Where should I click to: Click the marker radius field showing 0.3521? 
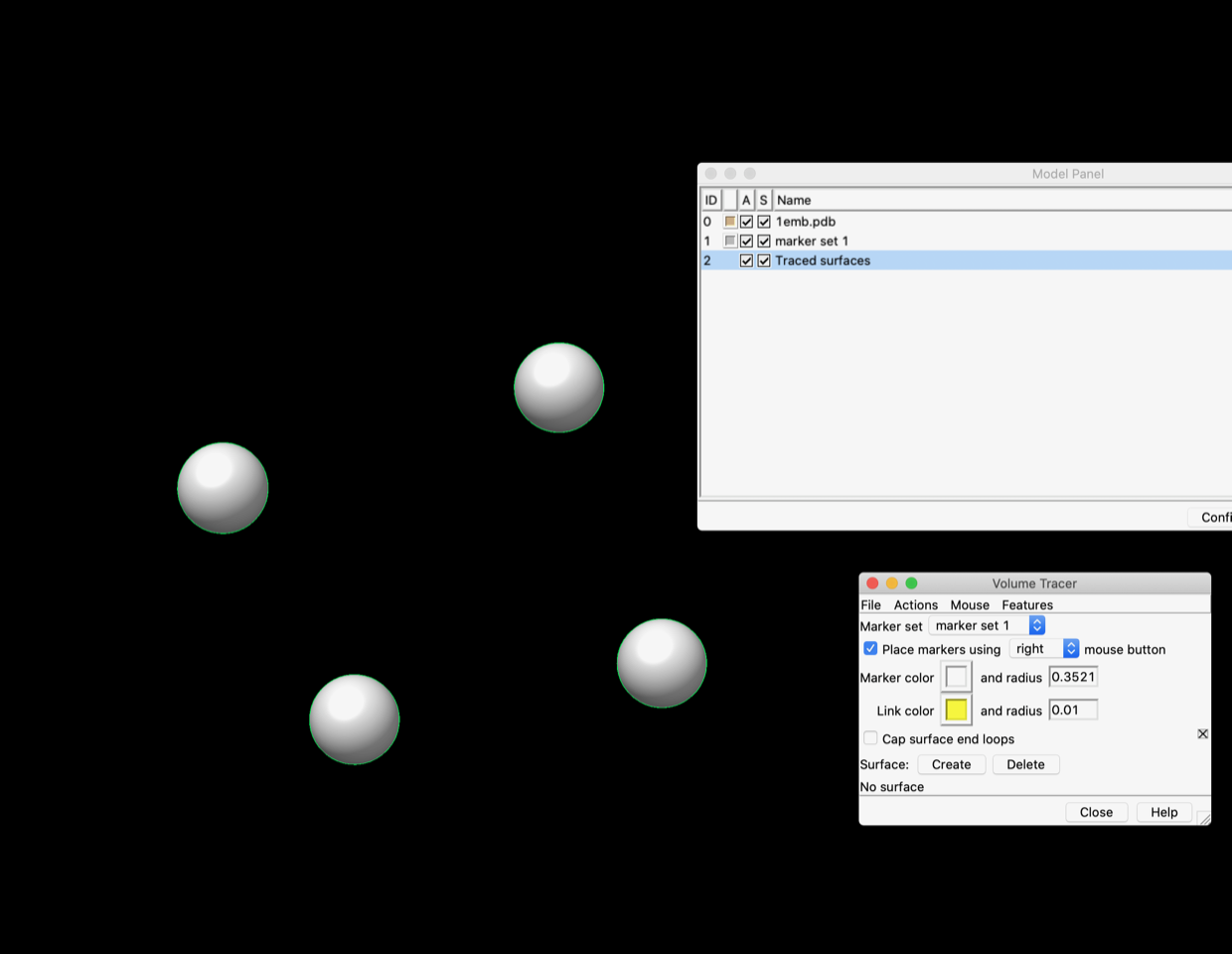point(1072,678)
